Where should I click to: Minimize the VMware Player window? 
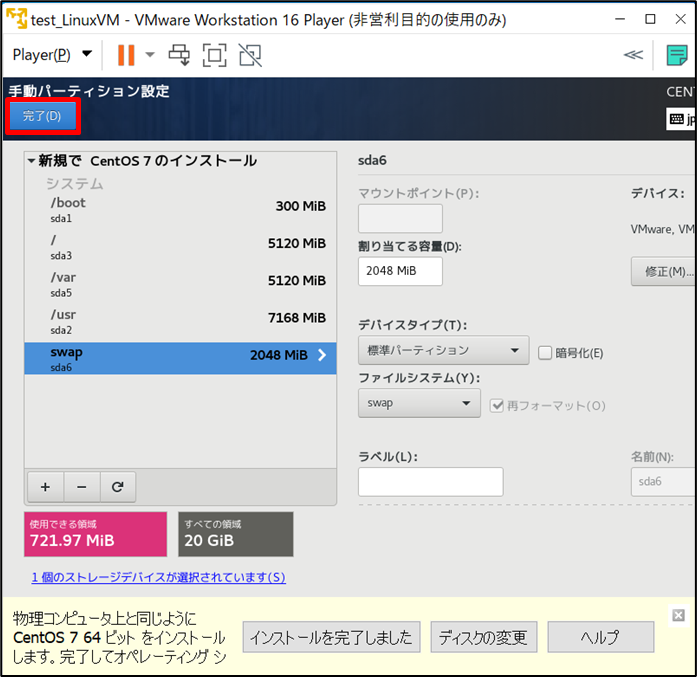(x=620, y=19)
